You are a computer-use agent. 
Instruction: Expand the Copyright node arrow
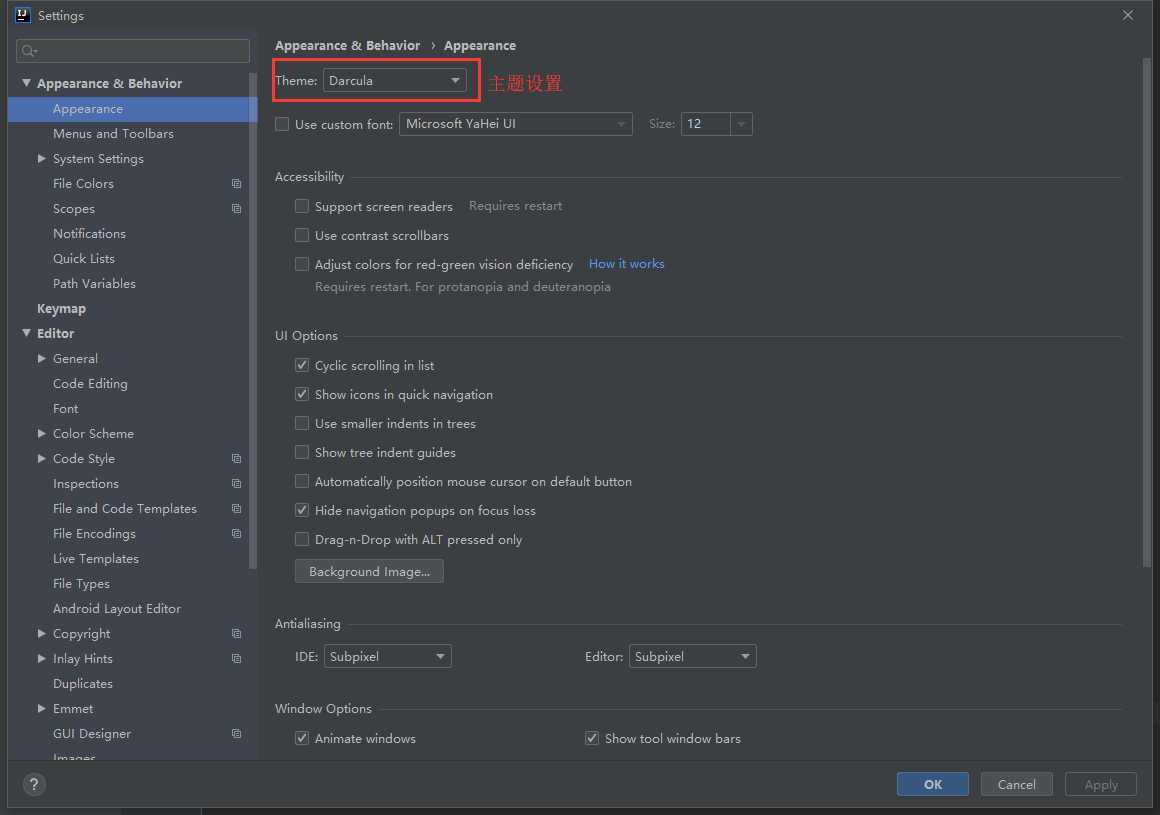41,633
